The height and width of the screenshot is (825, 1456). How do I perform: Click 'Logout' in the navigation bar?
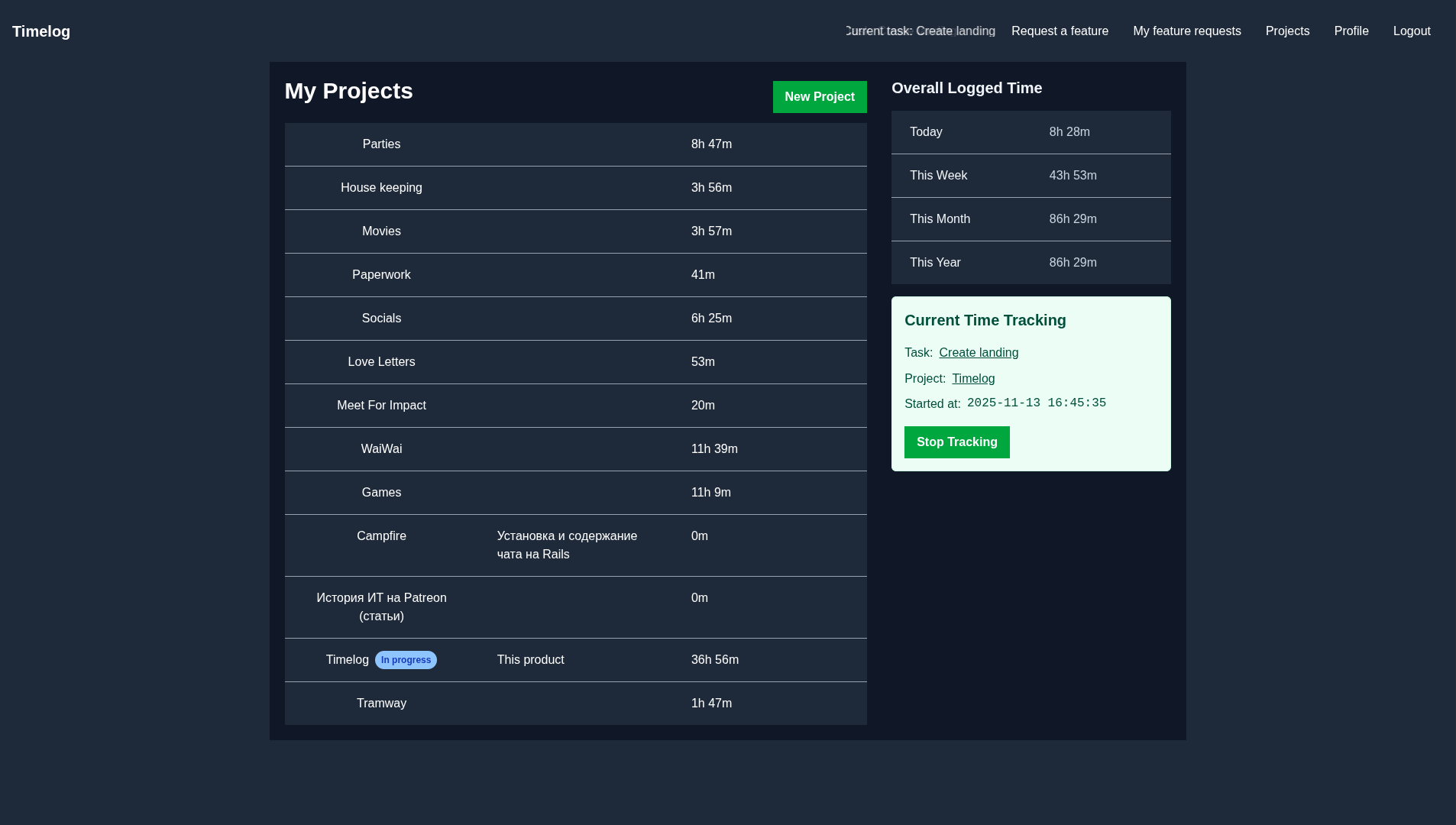click(1412, 31)
